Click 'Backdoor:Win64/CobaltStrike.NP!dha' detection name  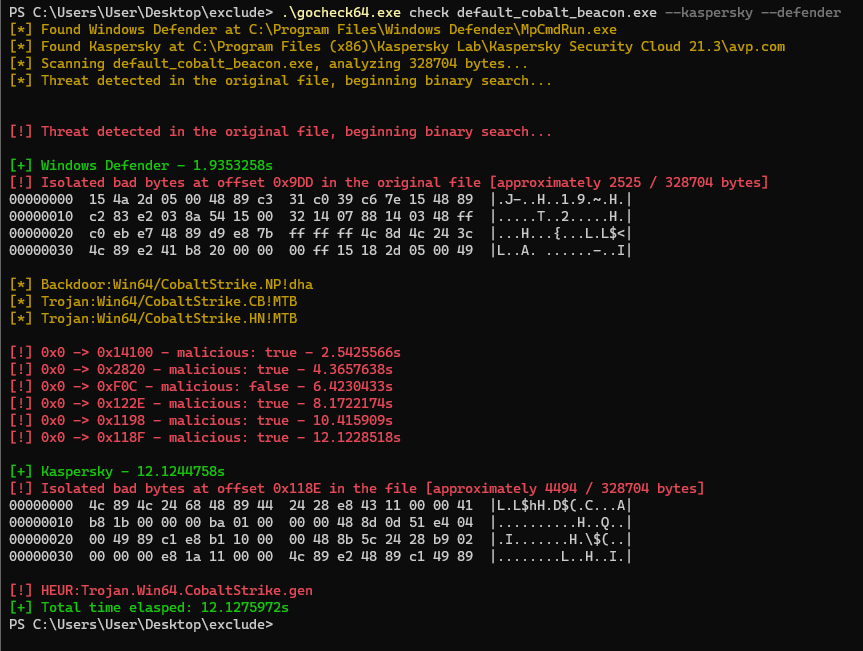pos(177,285)
